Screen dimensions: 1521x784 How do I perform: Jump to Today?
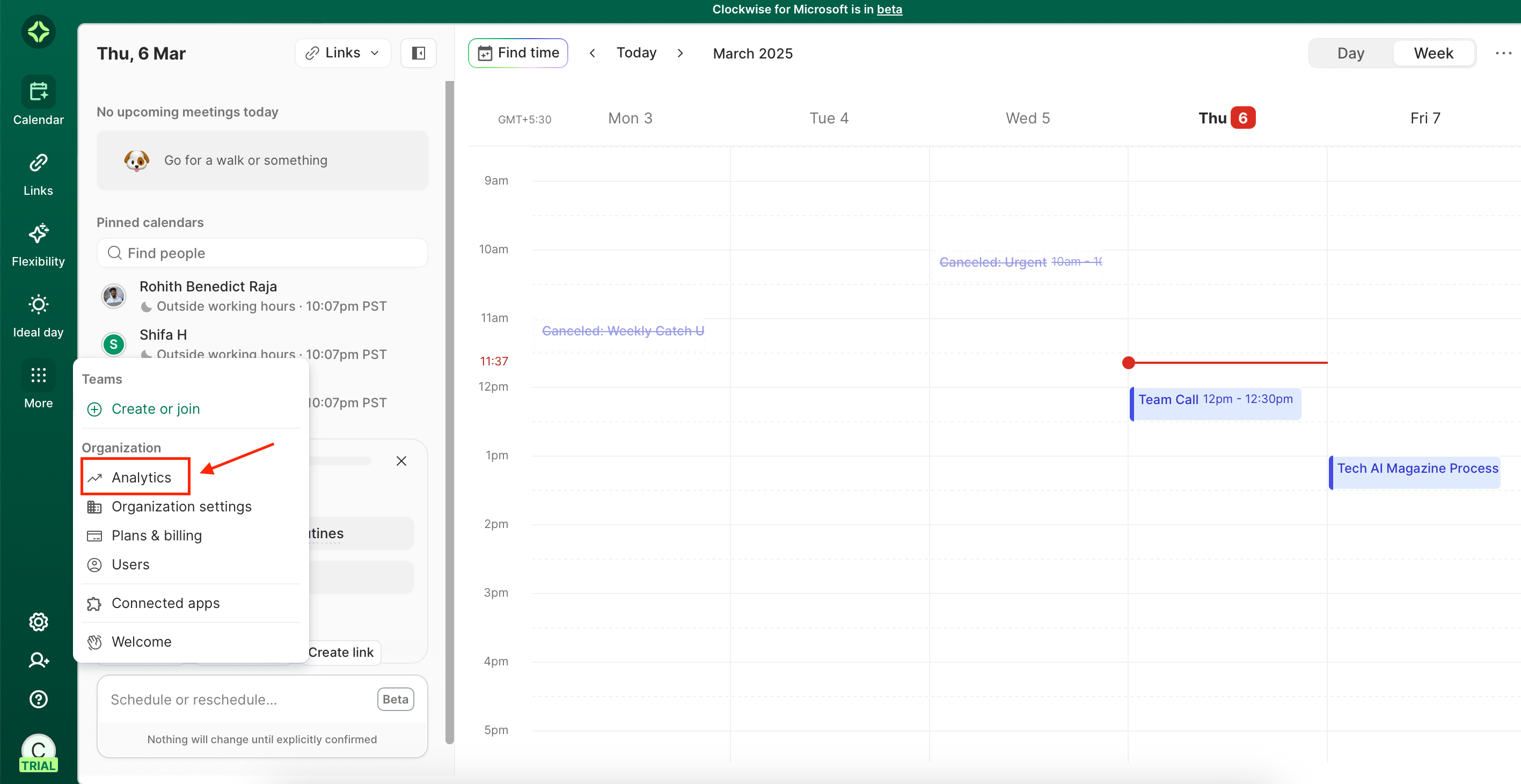click(x=637, y=53)
